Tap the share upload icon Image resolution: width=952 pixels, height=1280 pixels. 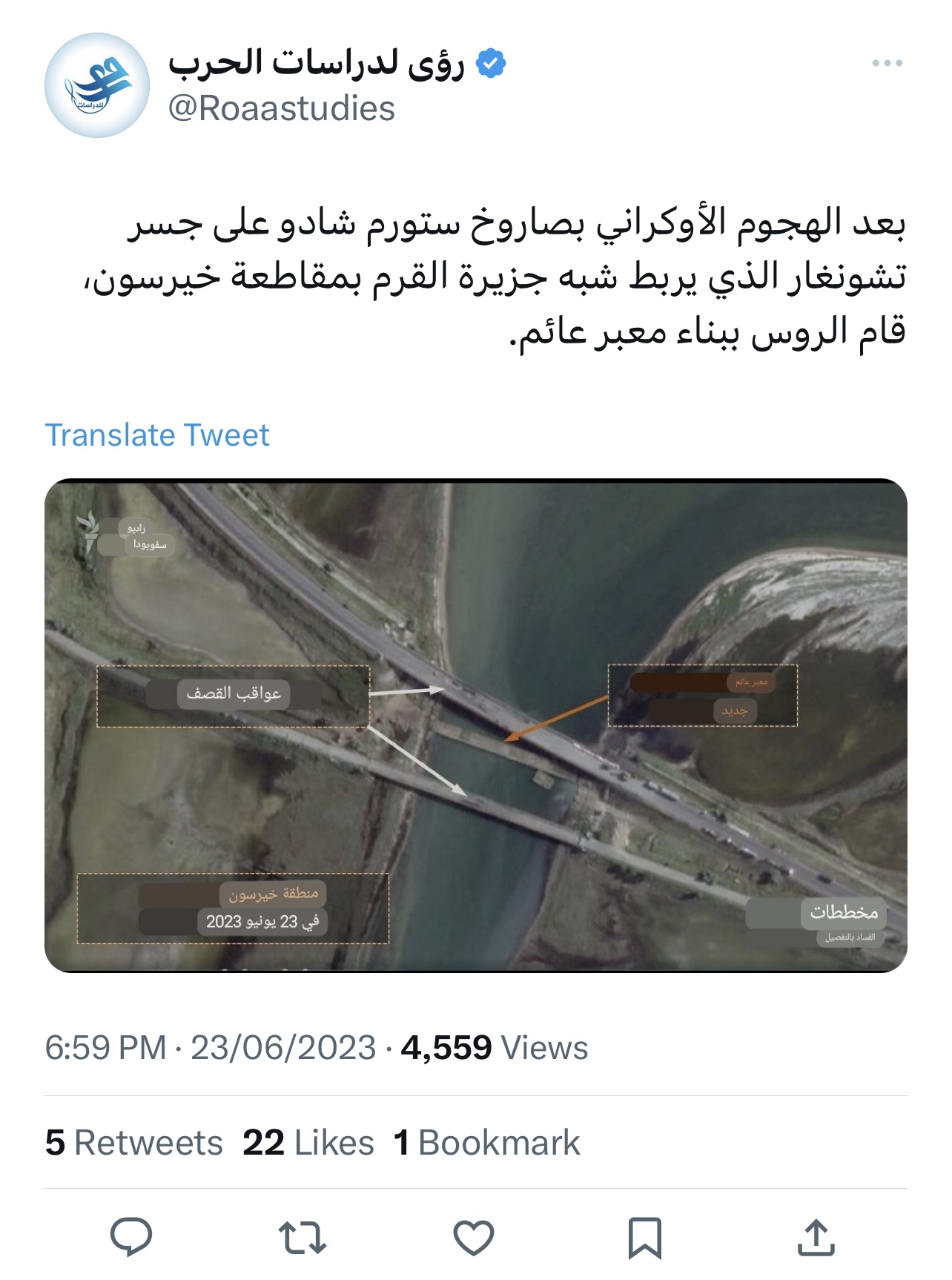[816, 1237]
